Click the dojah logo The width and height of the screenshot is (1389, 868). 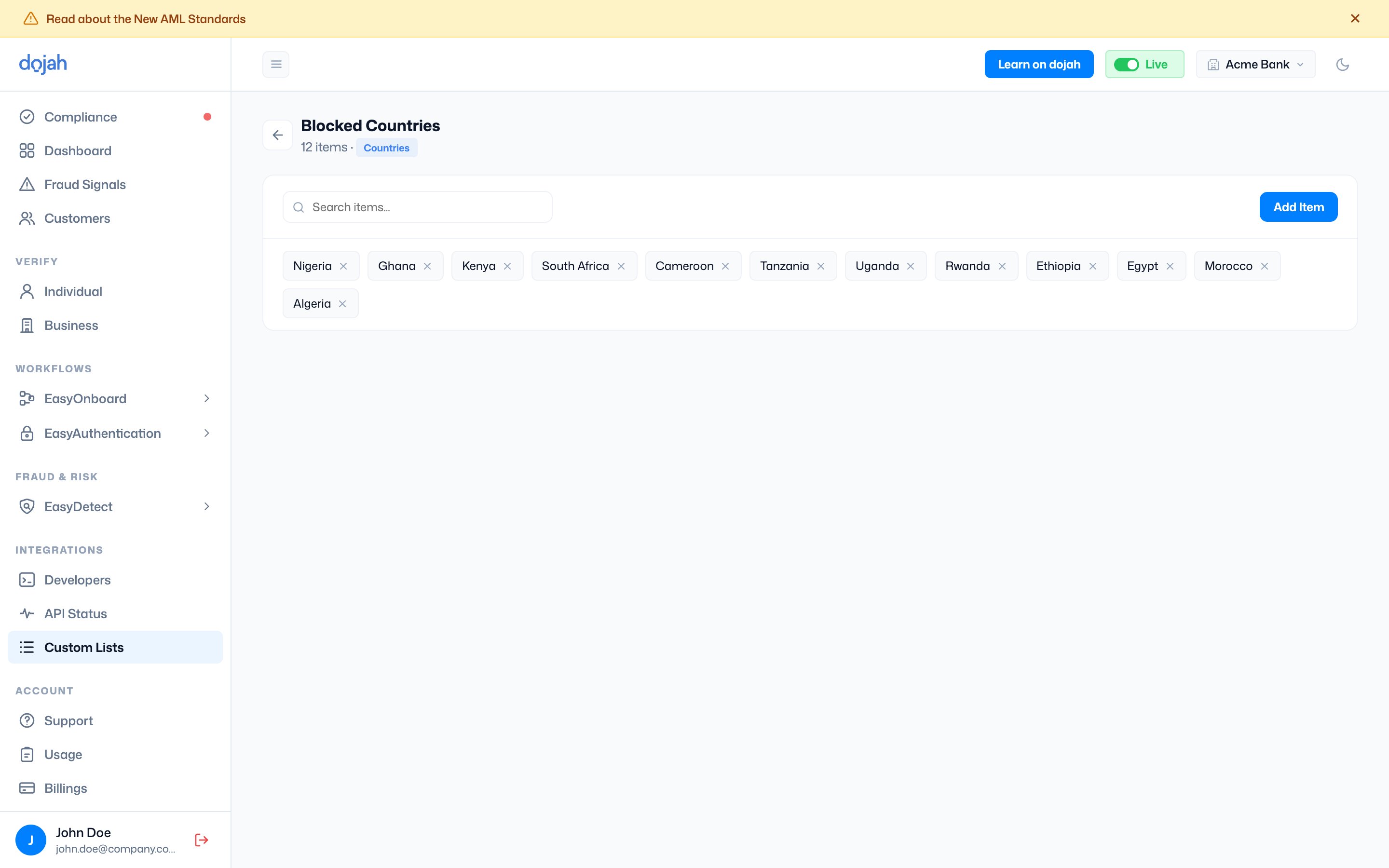[x=43, y=64]
